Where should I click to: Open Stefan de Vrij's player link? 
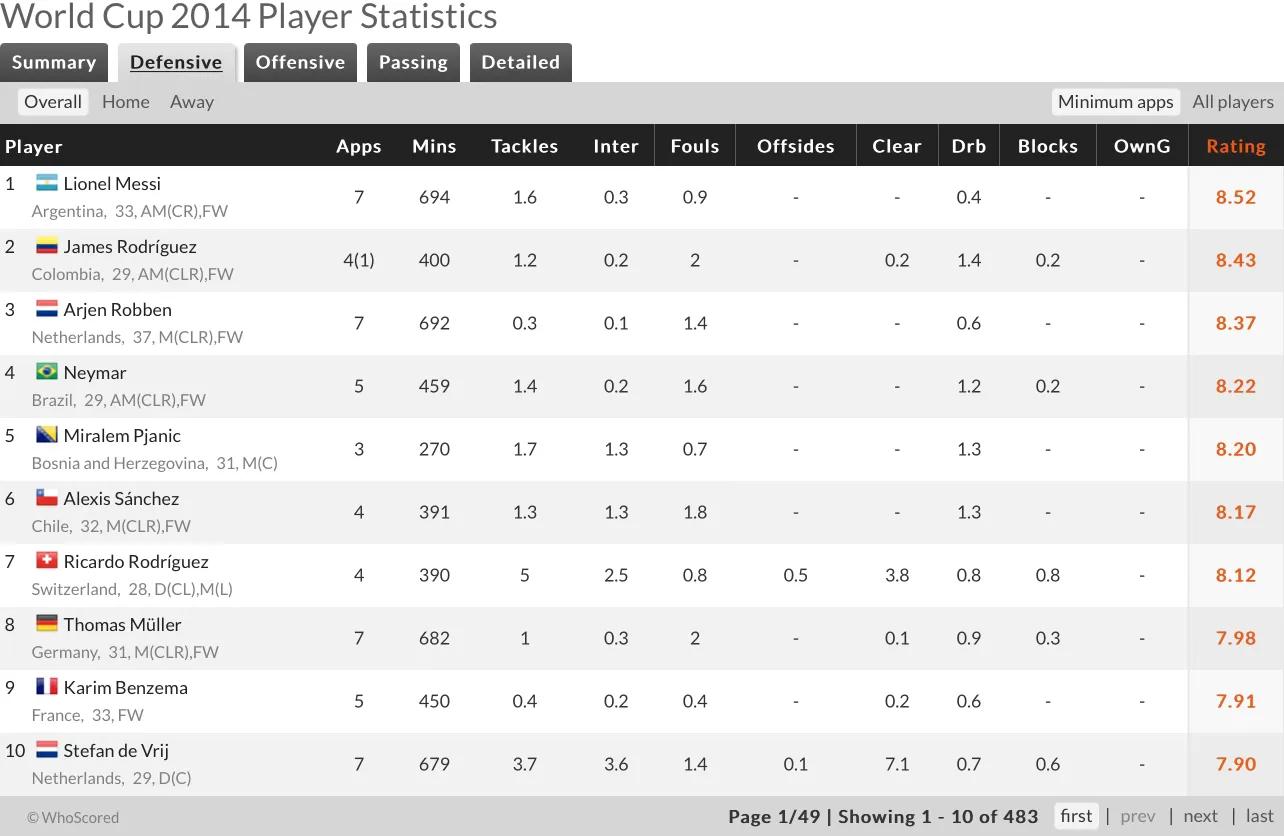(116, 750)
